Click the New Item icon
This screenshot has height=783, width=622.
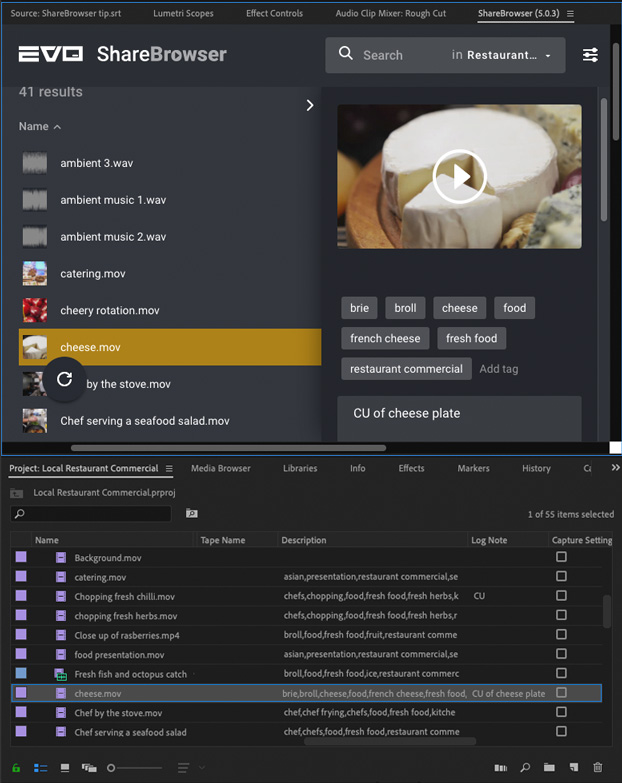click(574, 767)
